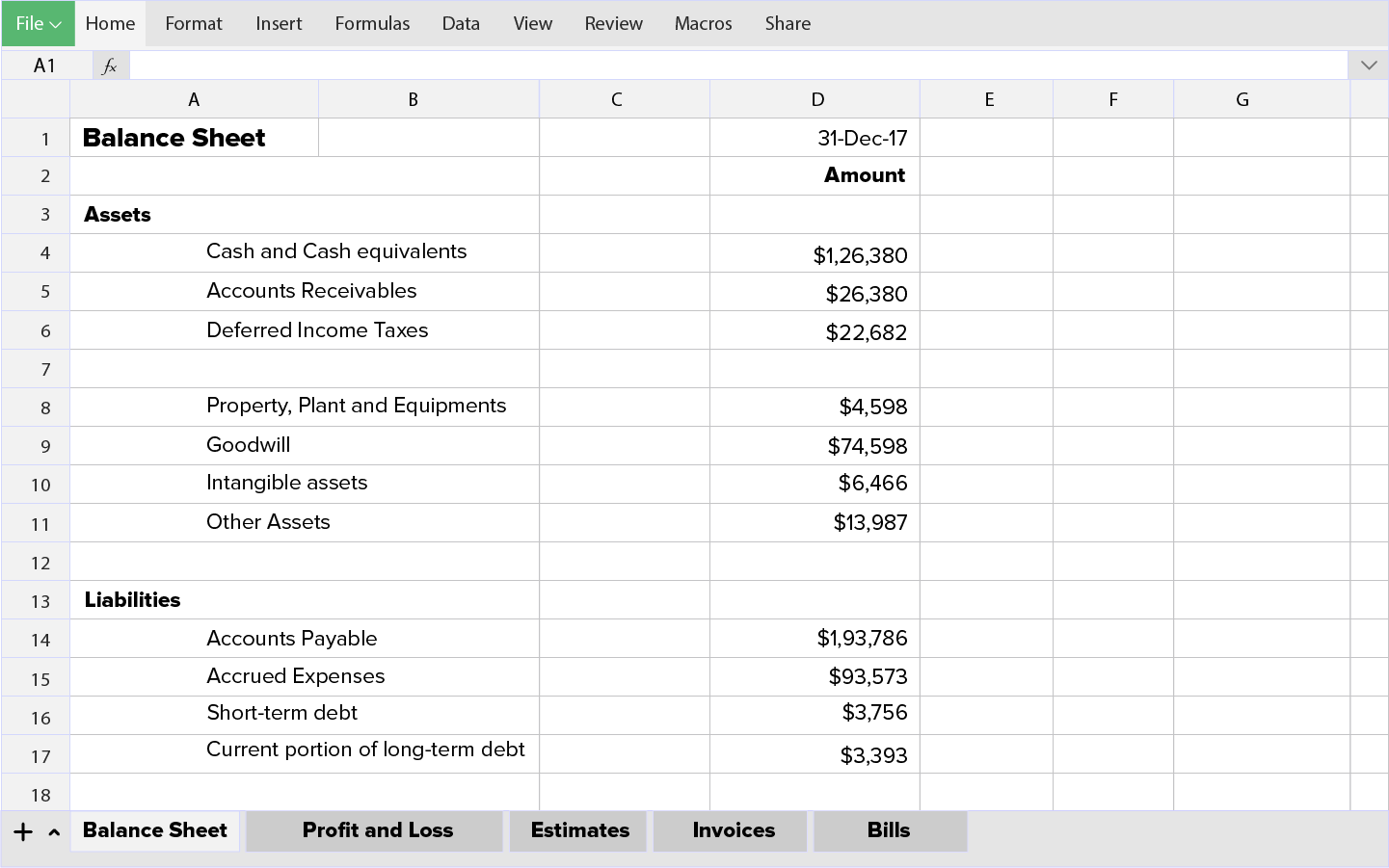Add a new sheet using the plus icon

click(x=21, y=830)
